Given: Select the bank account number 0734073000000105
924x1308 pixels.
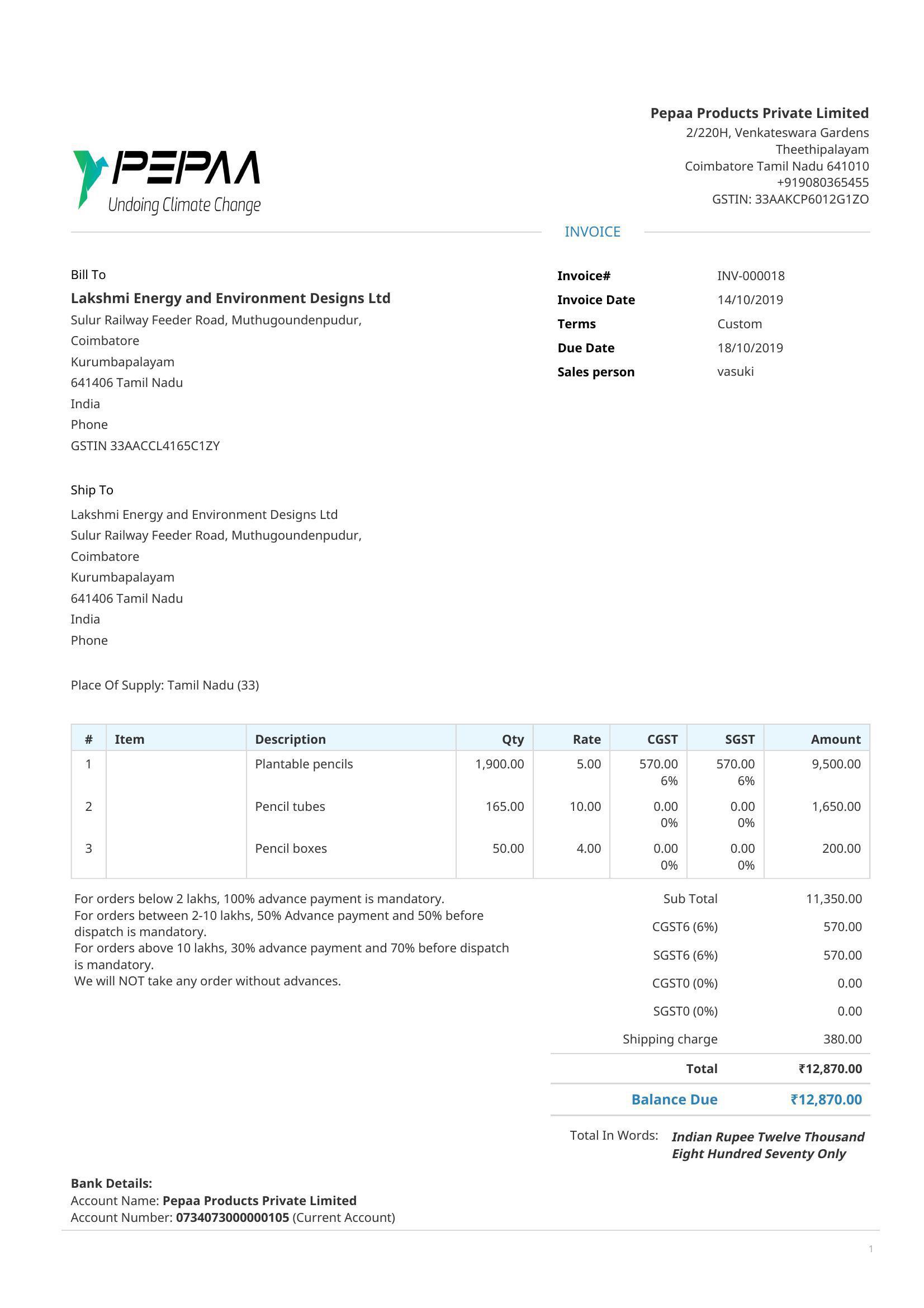Looking at the screenshot, I should [233, 1217].
